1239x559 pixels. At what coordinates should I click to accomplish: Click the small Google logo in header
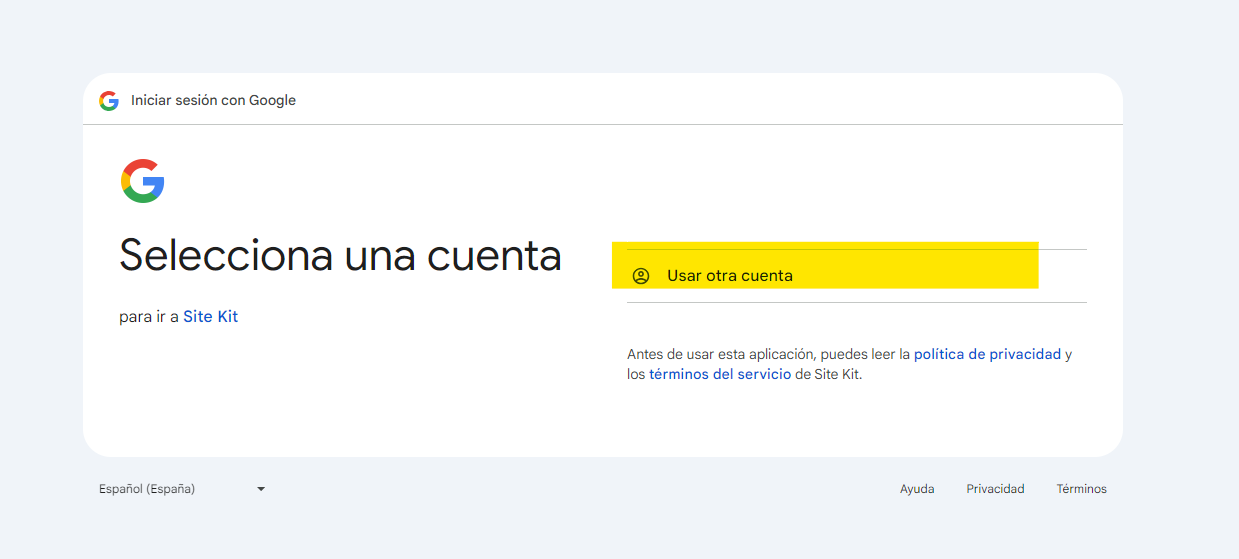pyautogui.click(x=109, y=100)
